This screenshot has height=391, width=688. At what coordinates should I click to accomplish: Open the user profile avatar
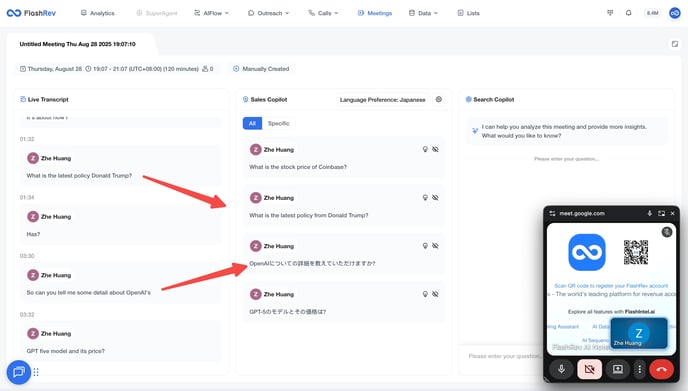(x=675, y=13)
